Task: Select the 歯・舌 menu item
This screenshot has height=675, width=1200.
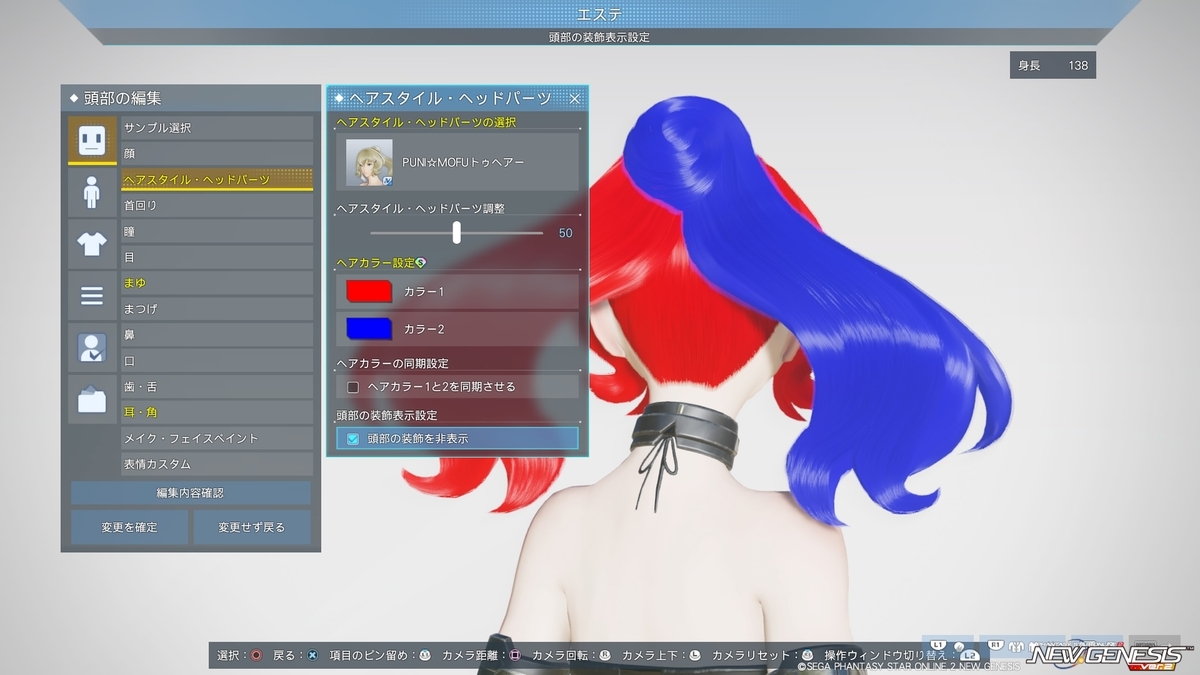Action: [217, 387]
